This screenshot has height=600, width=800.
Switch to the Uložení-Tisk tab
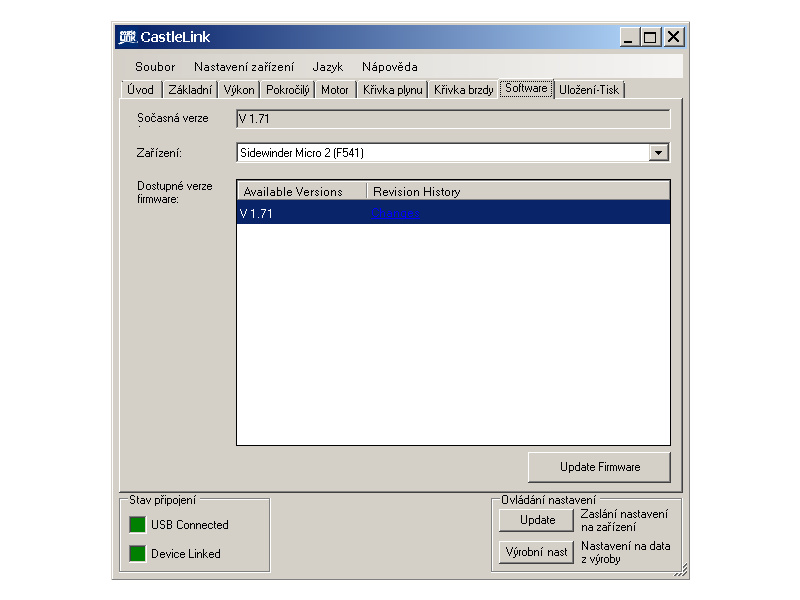590,90
